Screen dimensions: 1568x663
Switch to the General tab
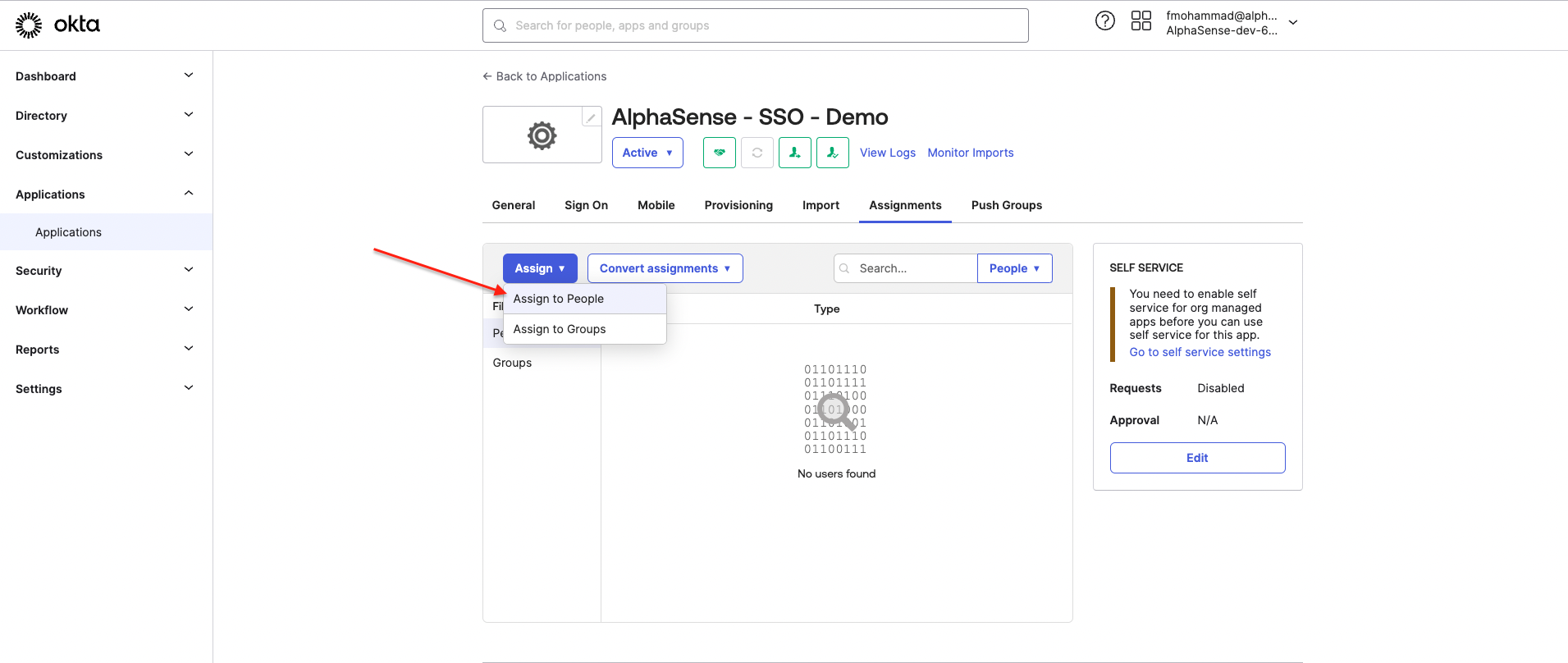[514, 205]
